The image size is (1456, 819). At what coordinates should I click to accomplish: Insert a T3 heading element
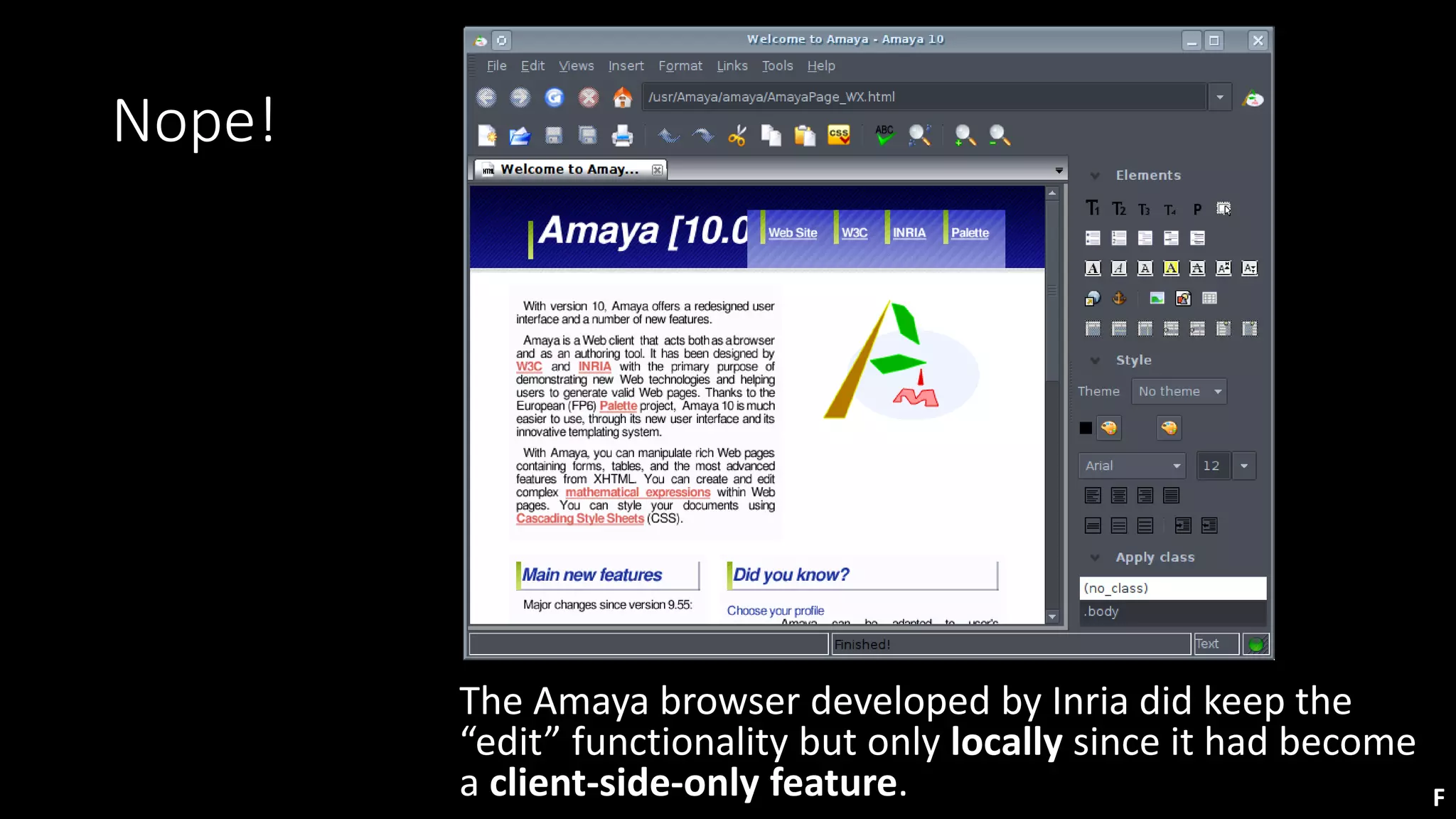pos(1144,209)
